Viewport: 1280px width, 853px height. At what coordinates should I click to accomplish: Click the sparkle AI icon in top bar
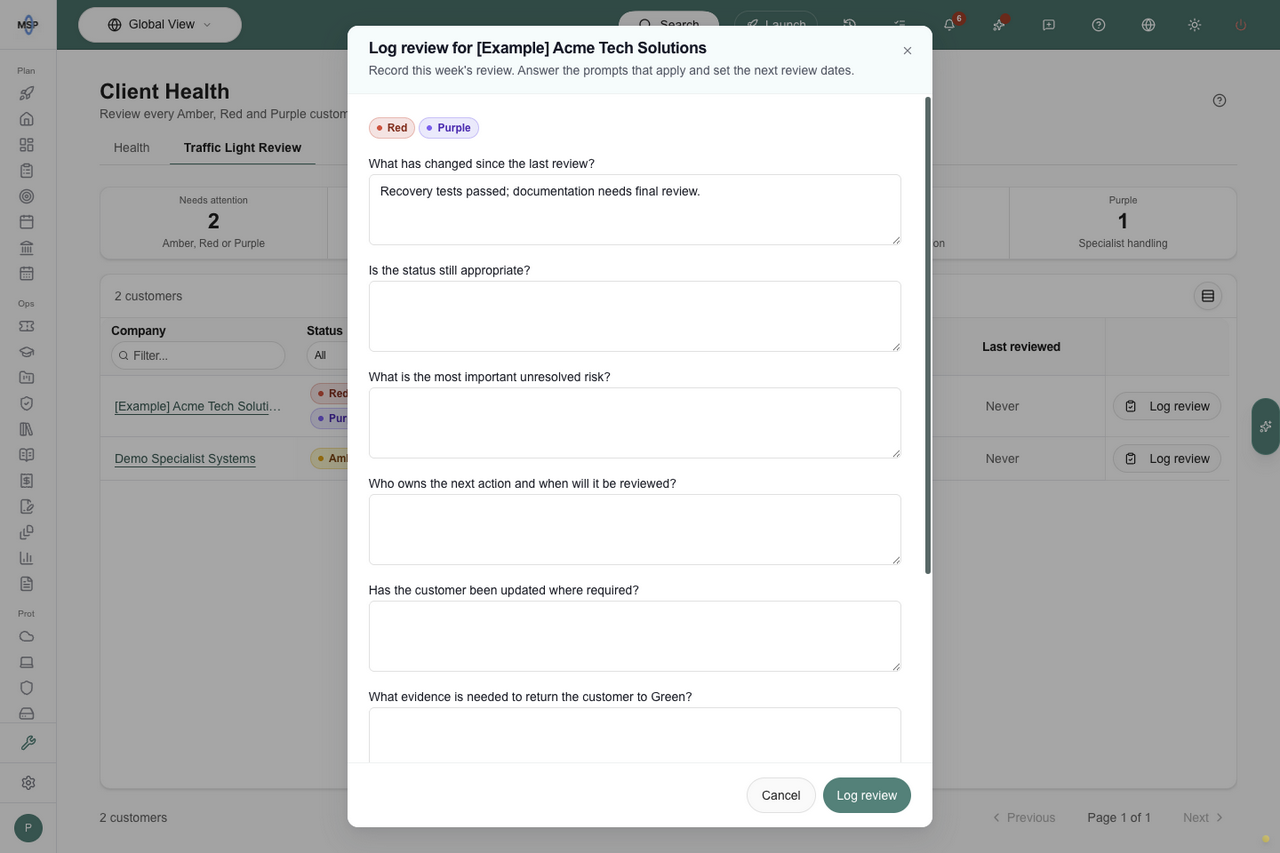[x=999, y=24]
